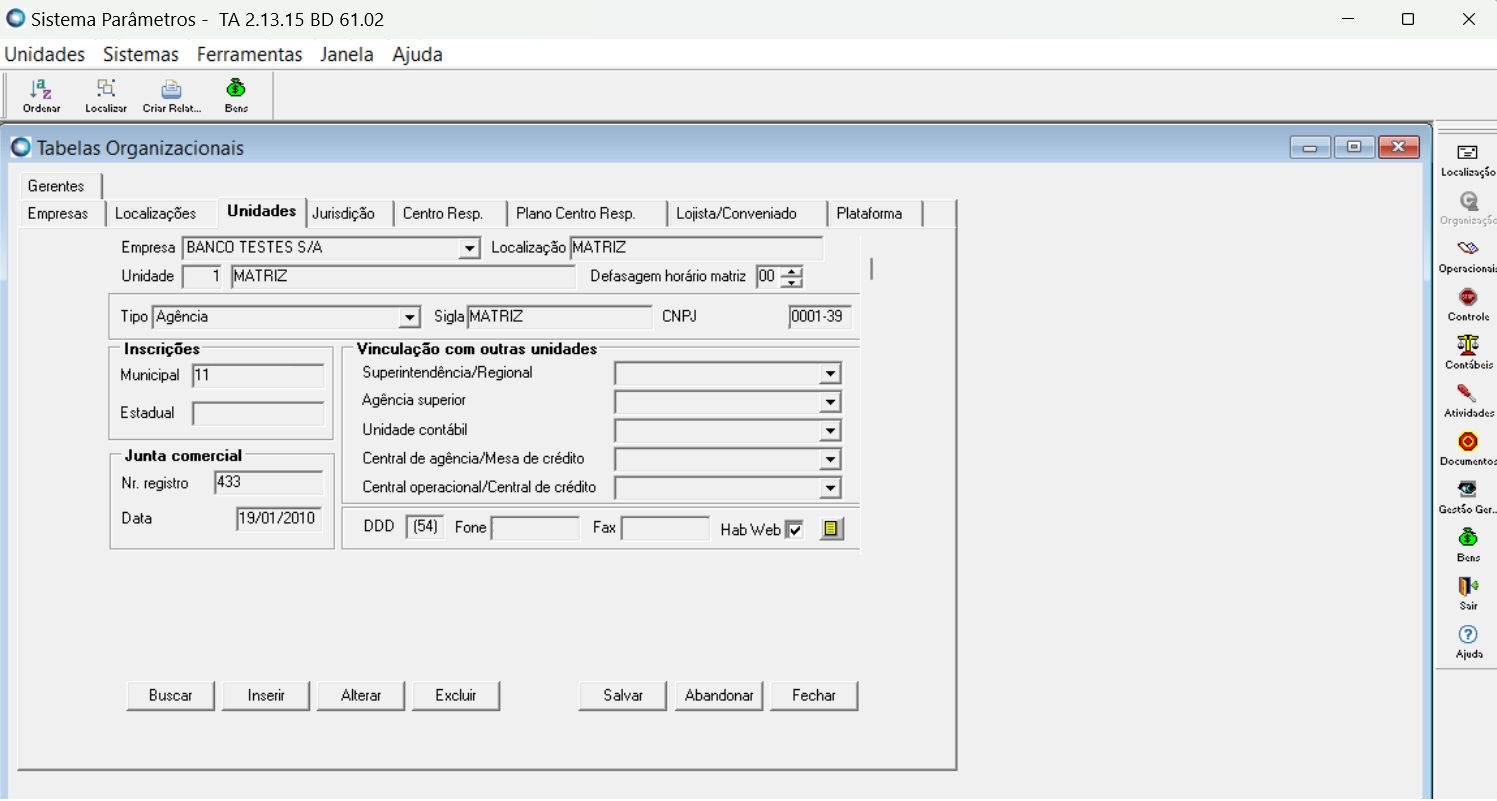Open Contábeis in the right sidebar
The image size is (1497, 801).
coord(1467,352)
